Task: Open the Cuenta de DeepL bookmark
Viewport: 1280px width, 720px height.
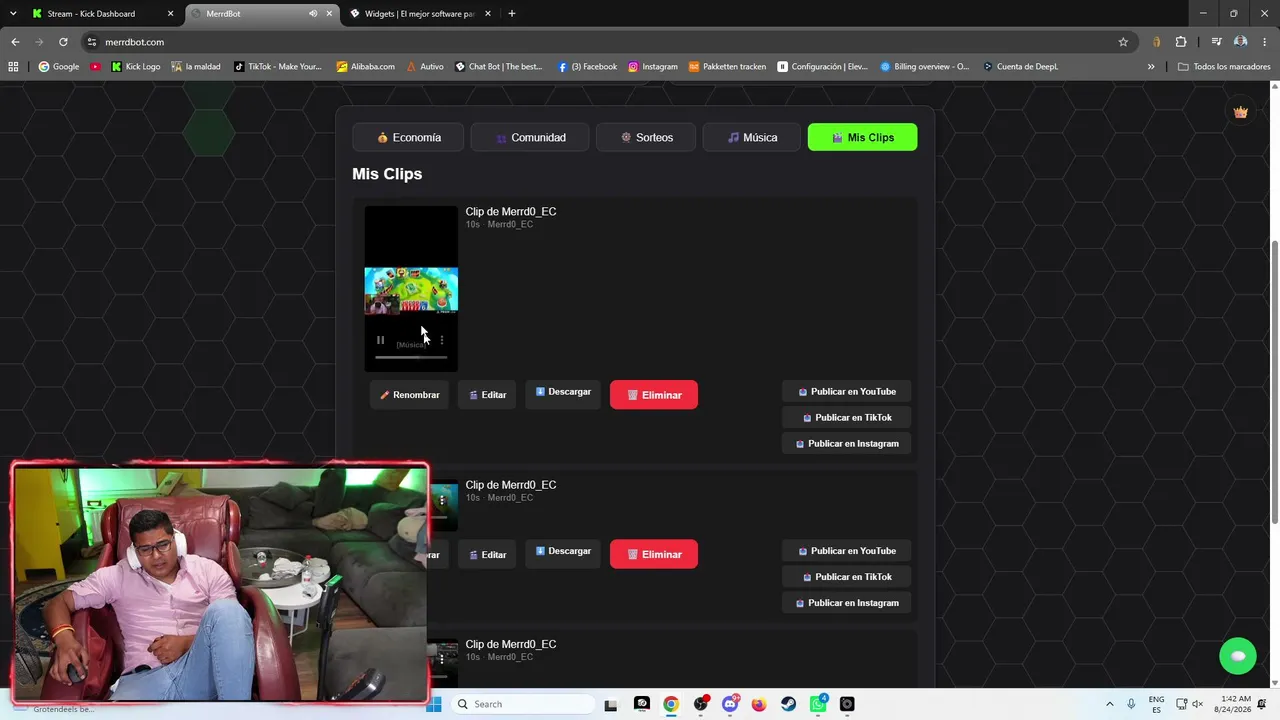Action: (1020, 67)
